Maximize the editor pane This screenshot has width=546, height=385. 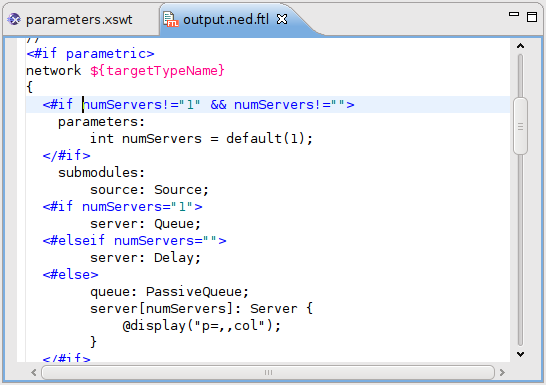click(x=532, y=17)
